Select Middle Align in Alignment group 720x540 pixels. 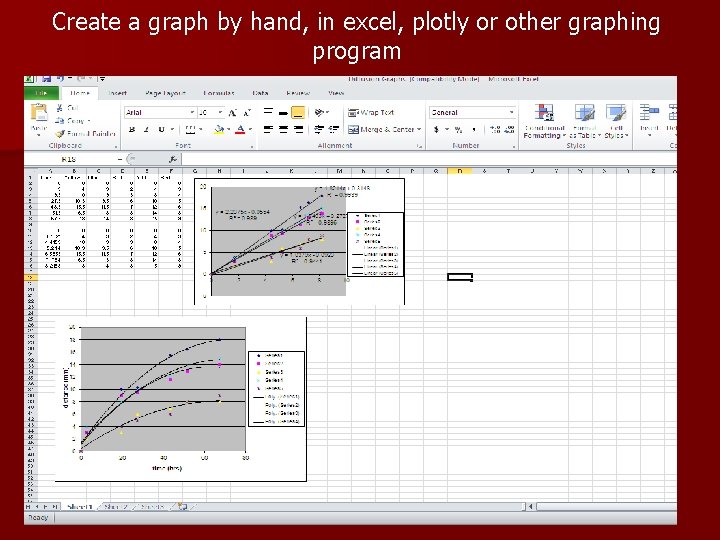(x=283, y=112)
